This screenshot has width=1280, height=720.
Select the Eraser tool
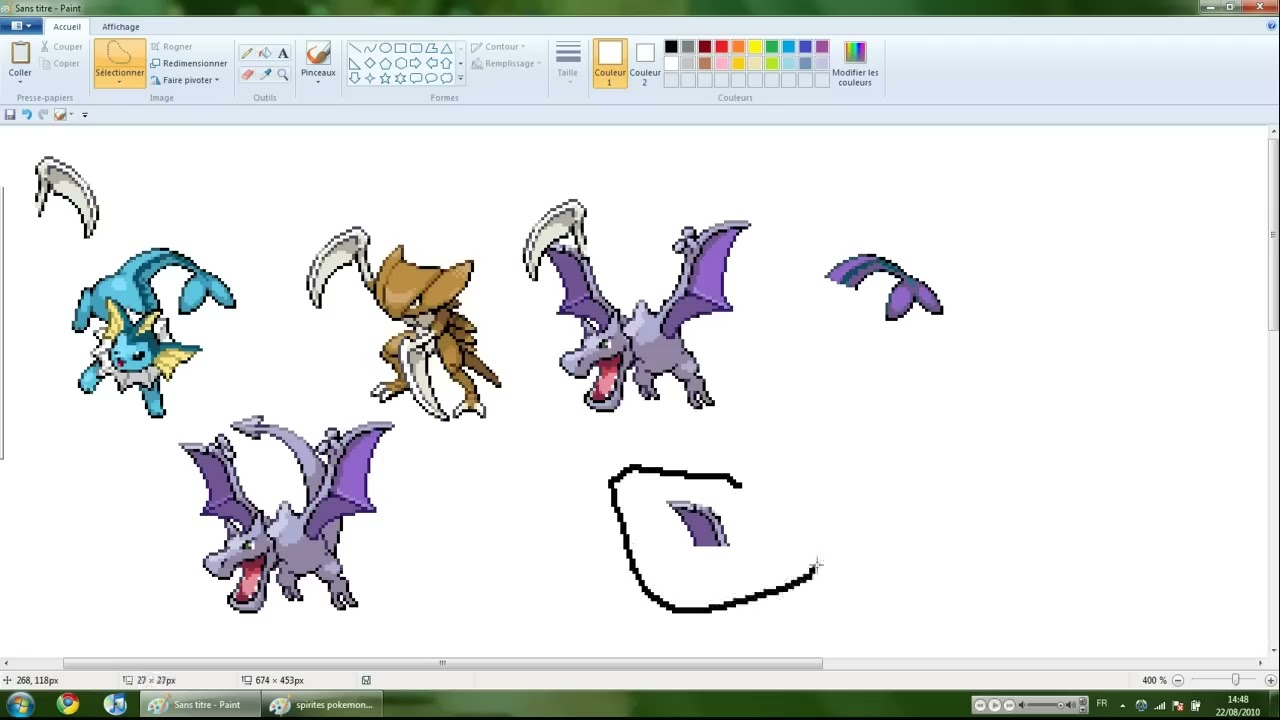[x=247, y=74]
